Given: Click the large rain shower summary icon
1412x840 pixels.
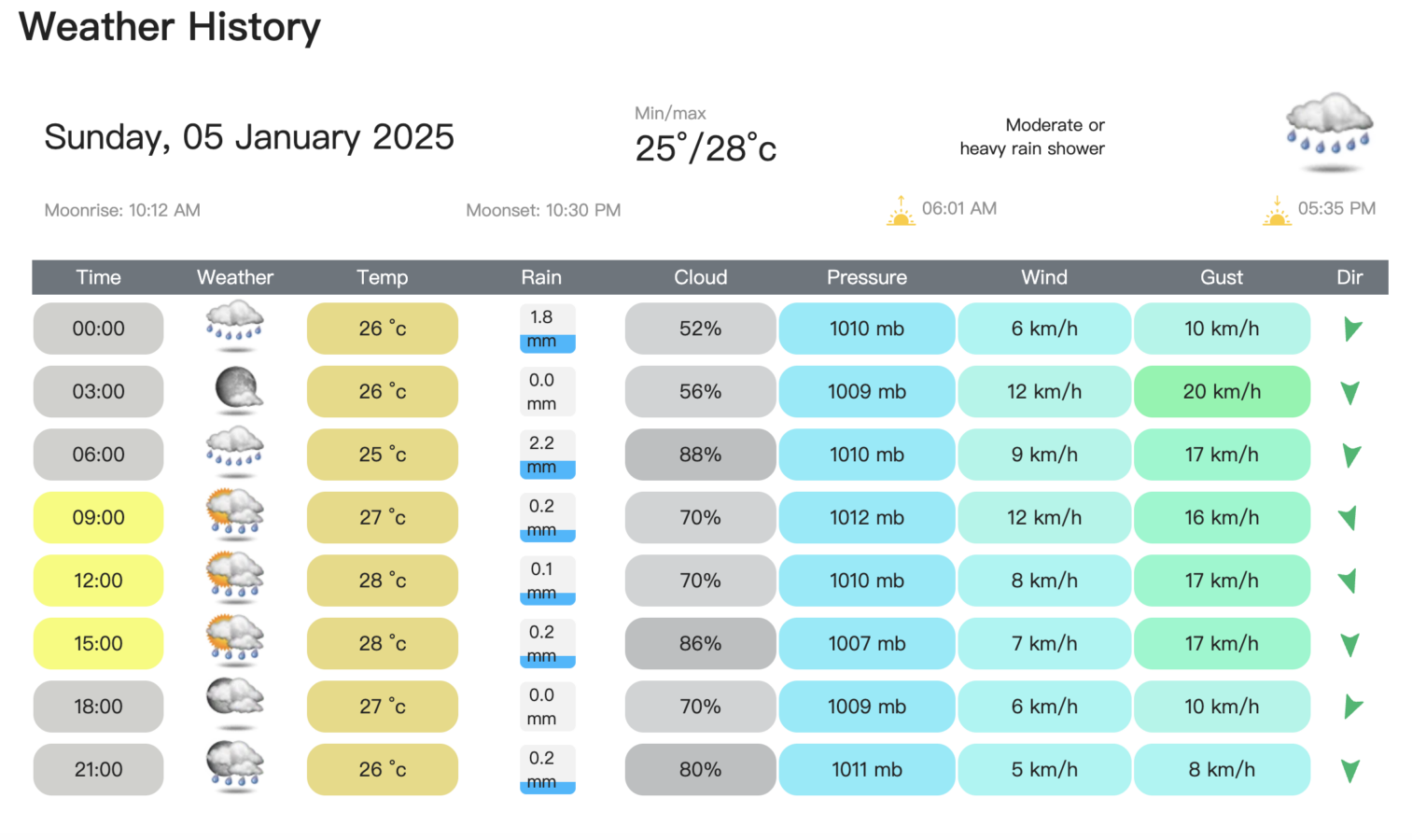Looking at the screenshot, I should (x=1329, y=129).
